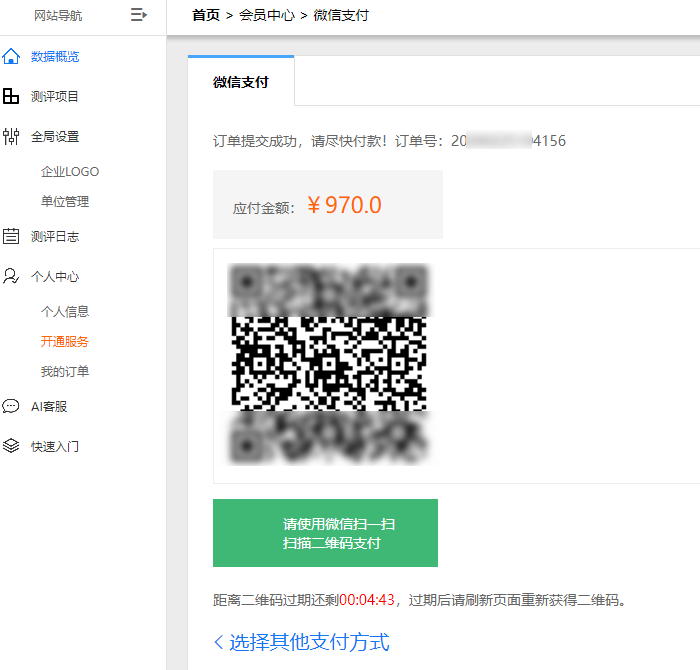Click the home icon beside 数据概览

click(11, 56)
